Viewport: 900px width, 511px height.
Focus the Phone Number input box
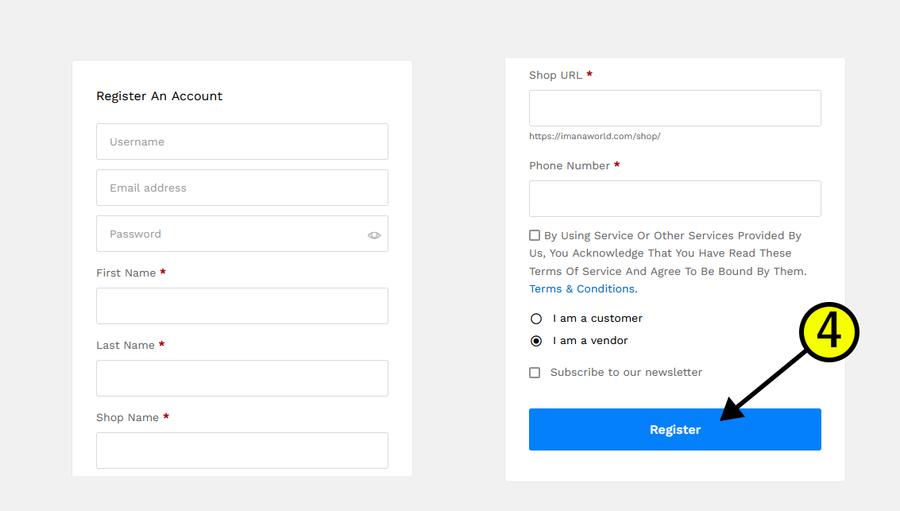(675, 199)
